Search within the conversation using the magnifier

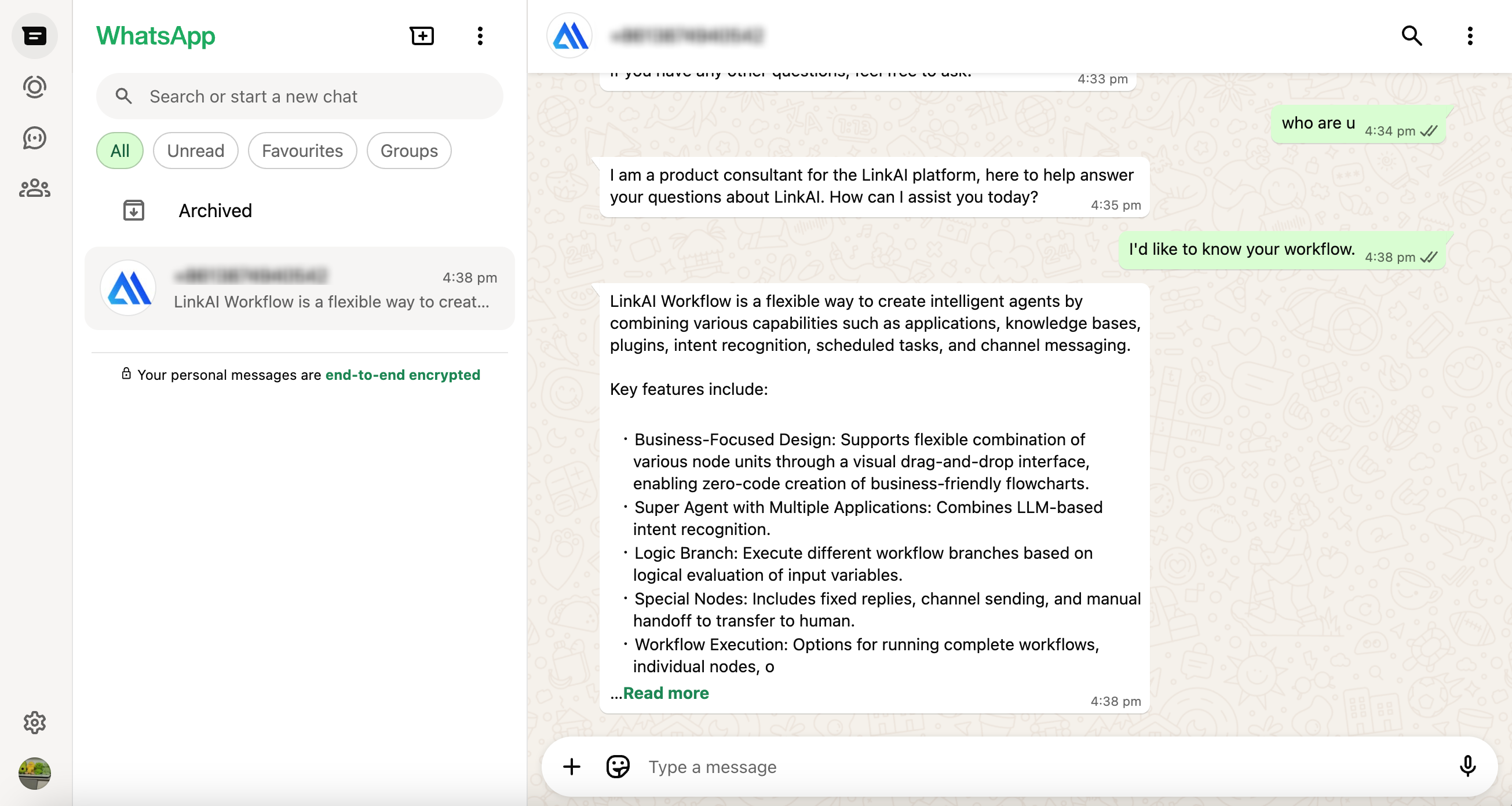point(1411,36)
